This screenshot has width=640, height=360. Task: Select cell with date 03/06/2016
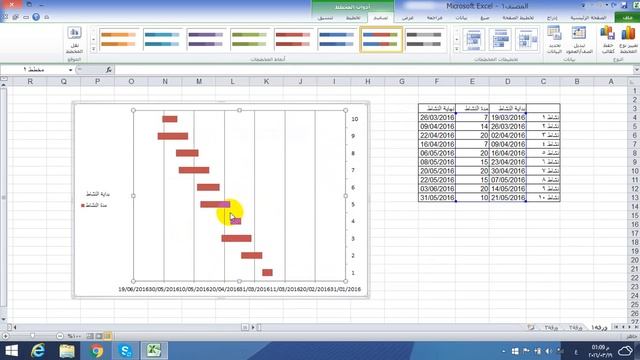pyautogui.click(x=437, y=189)
